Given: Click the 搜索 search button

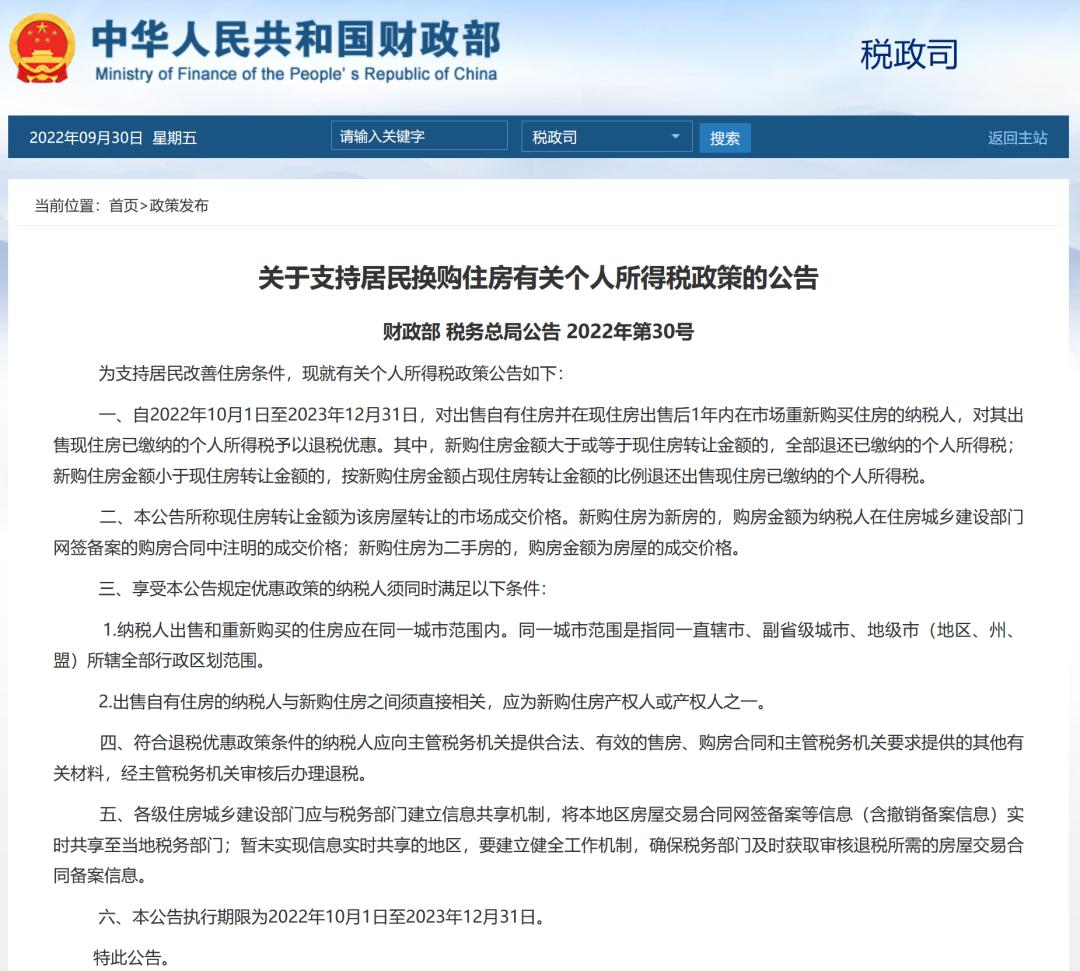Looking at the screenshot, I should (x=726, y=137).
